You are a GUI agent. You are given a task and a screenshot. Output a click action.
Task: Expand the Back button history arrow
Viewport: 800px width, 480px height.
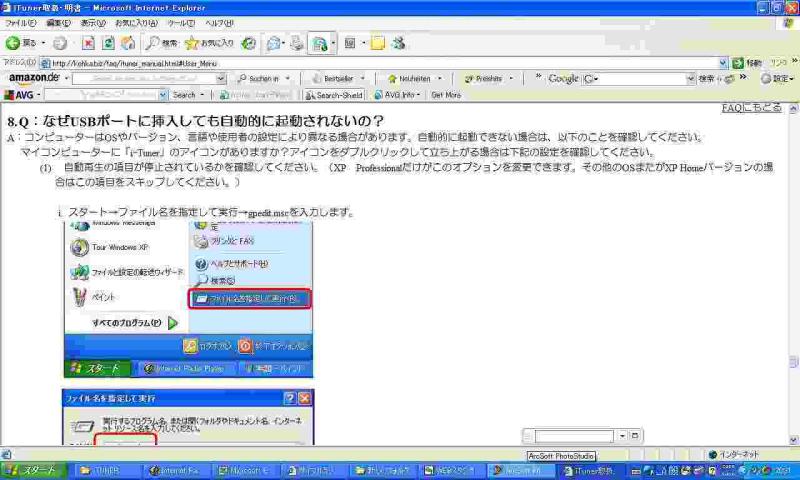tap(43, 43)
